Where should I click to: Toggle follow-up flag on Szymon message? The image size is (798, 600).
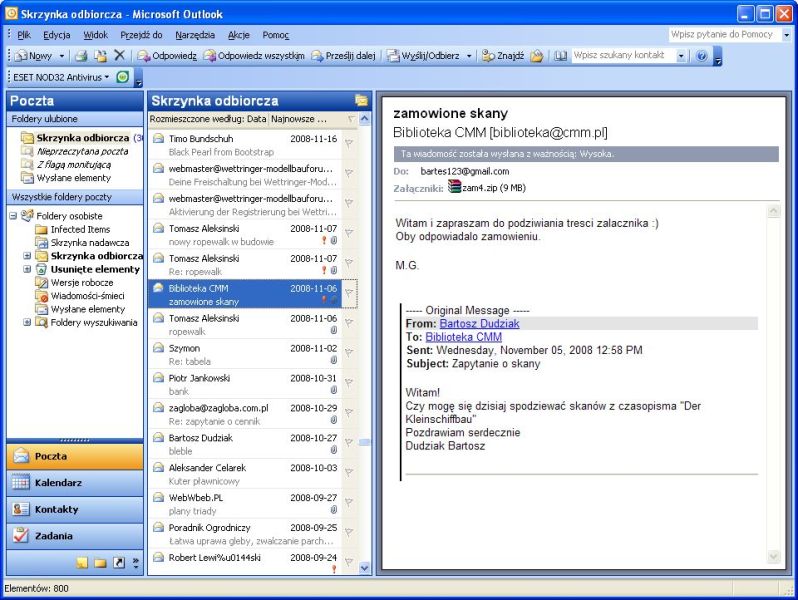tap(349, 354)
